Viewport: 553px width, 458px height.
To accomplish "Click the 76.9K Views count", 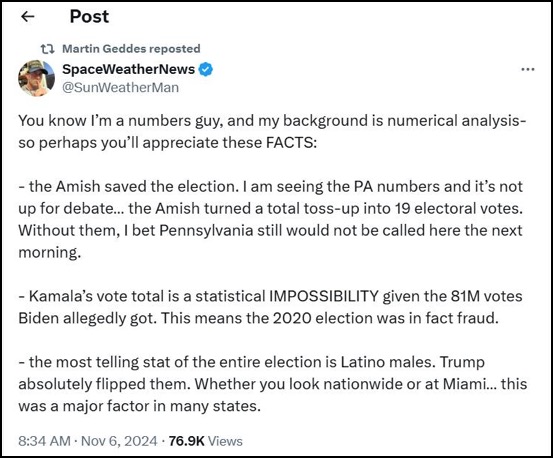I will tap(206, 441).
